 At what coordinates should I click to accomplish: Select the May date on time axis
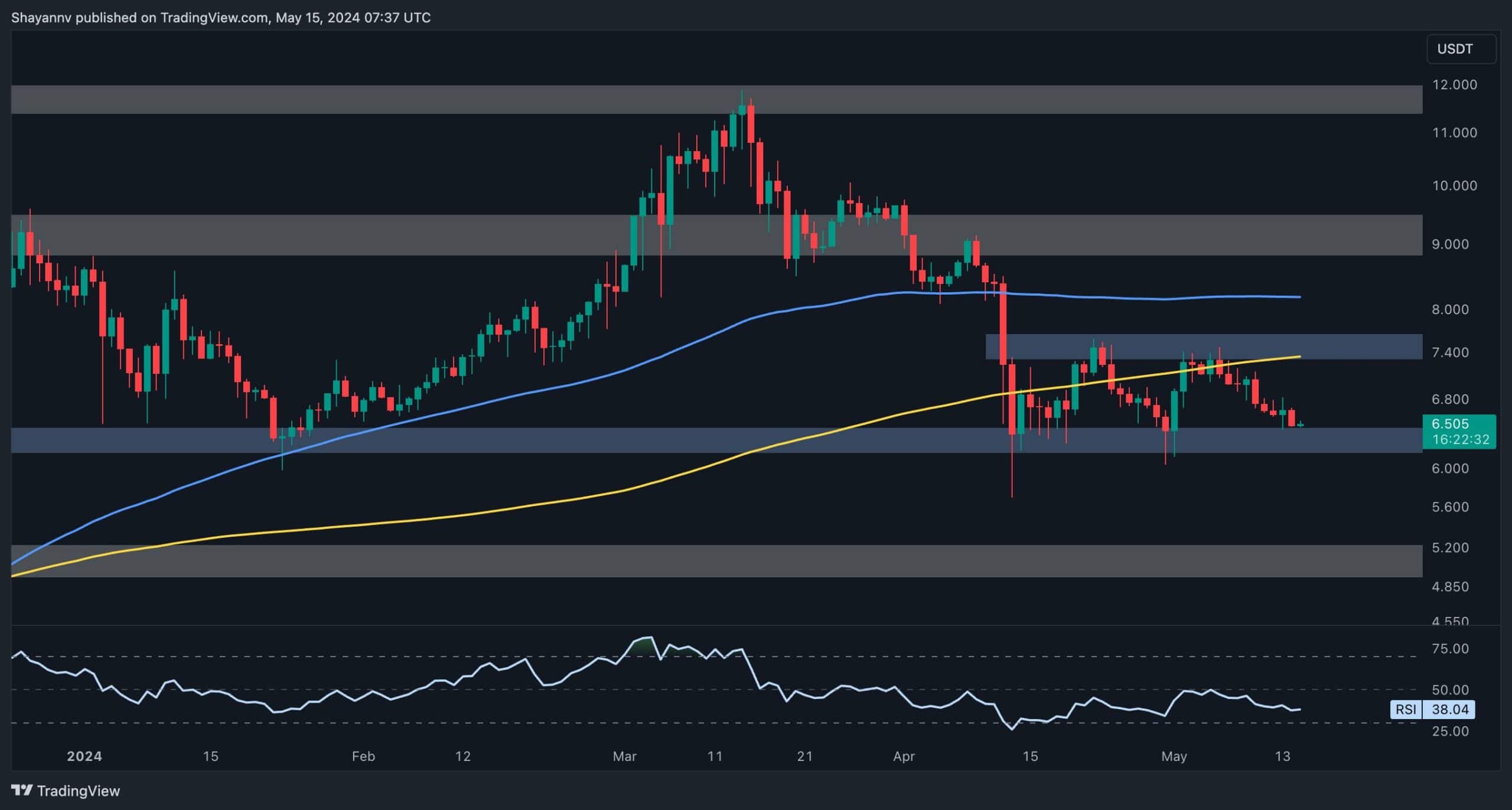click(x=1174, y=756)
